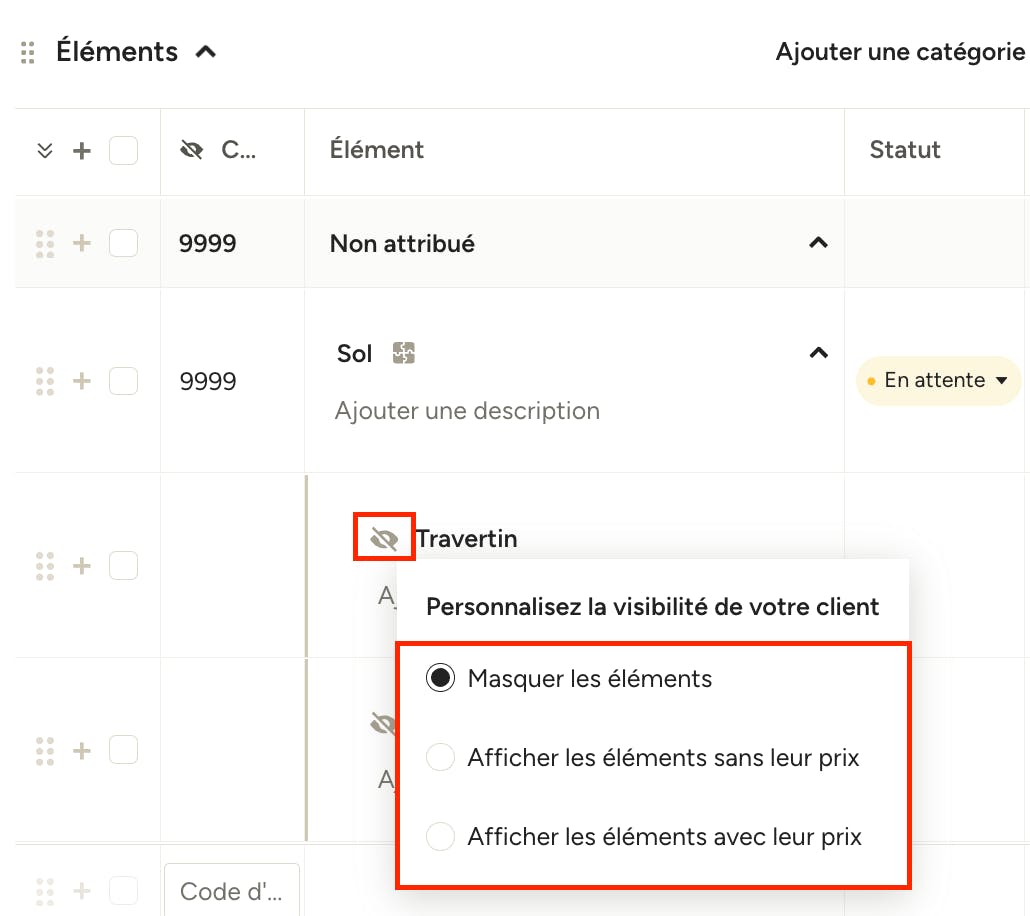Click the plus icon in header row
Screen dimensions: 1030x916
(x=81, y=150)
